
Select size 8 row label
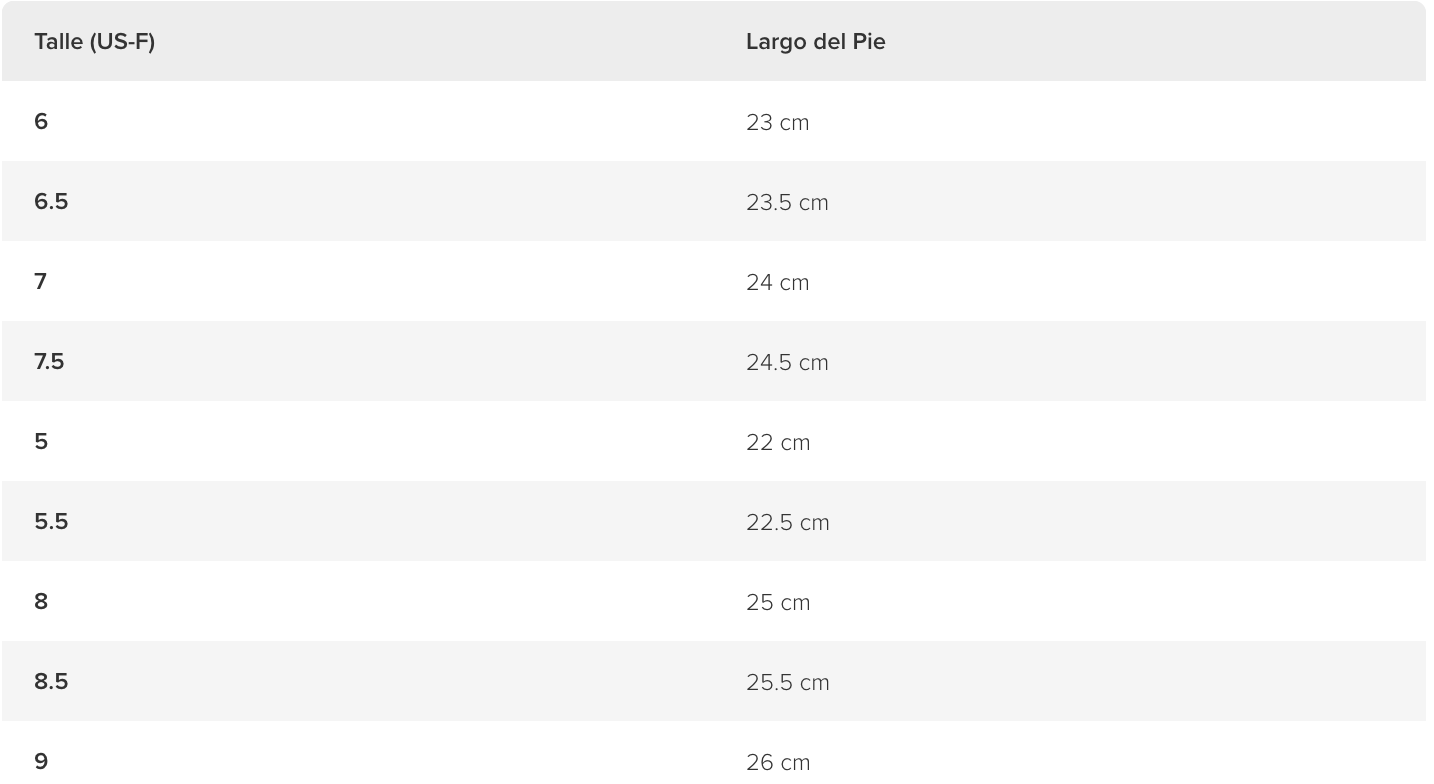tap(41, 601)
